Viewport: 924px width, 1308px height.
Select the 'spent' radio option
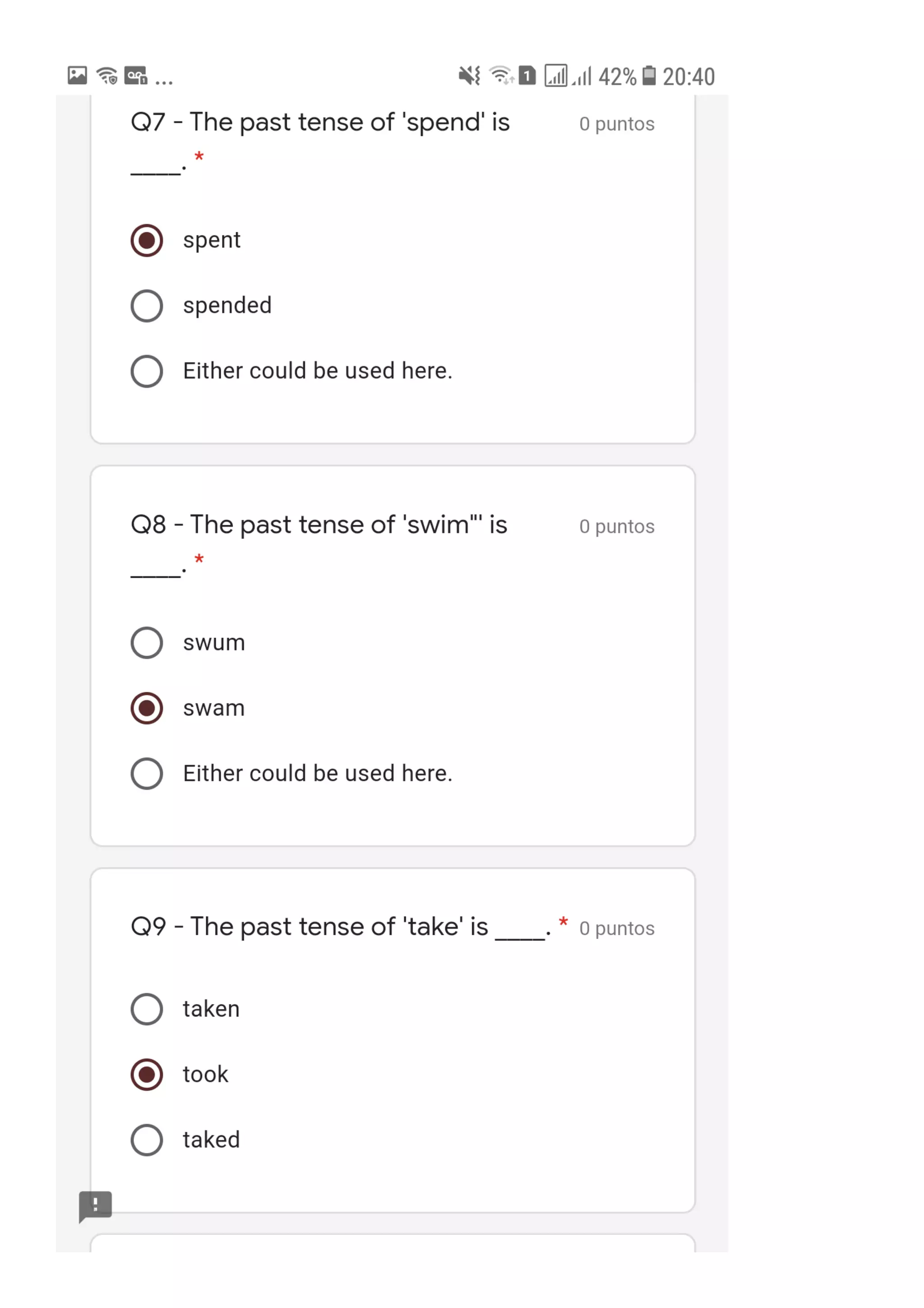click(147, 241)
